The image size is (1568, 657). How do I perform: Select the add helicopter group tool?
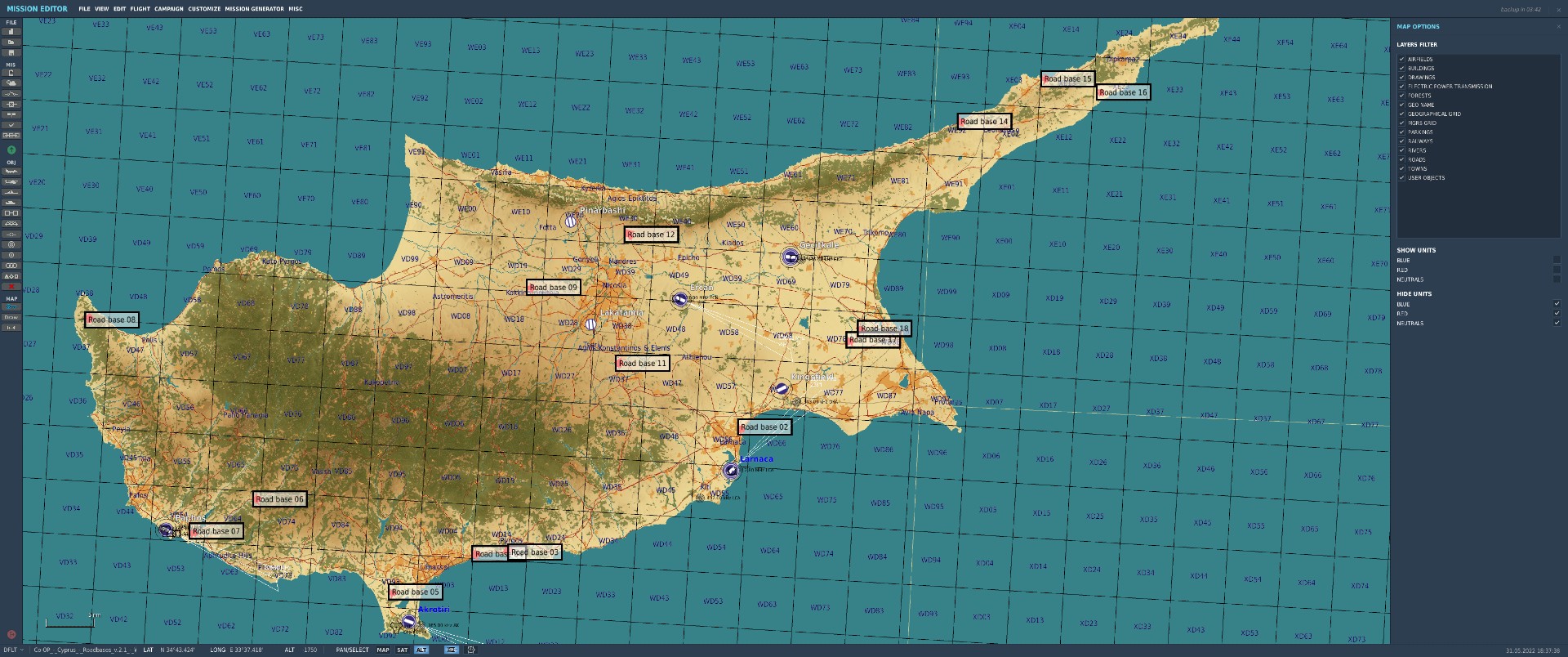(11, 181)
